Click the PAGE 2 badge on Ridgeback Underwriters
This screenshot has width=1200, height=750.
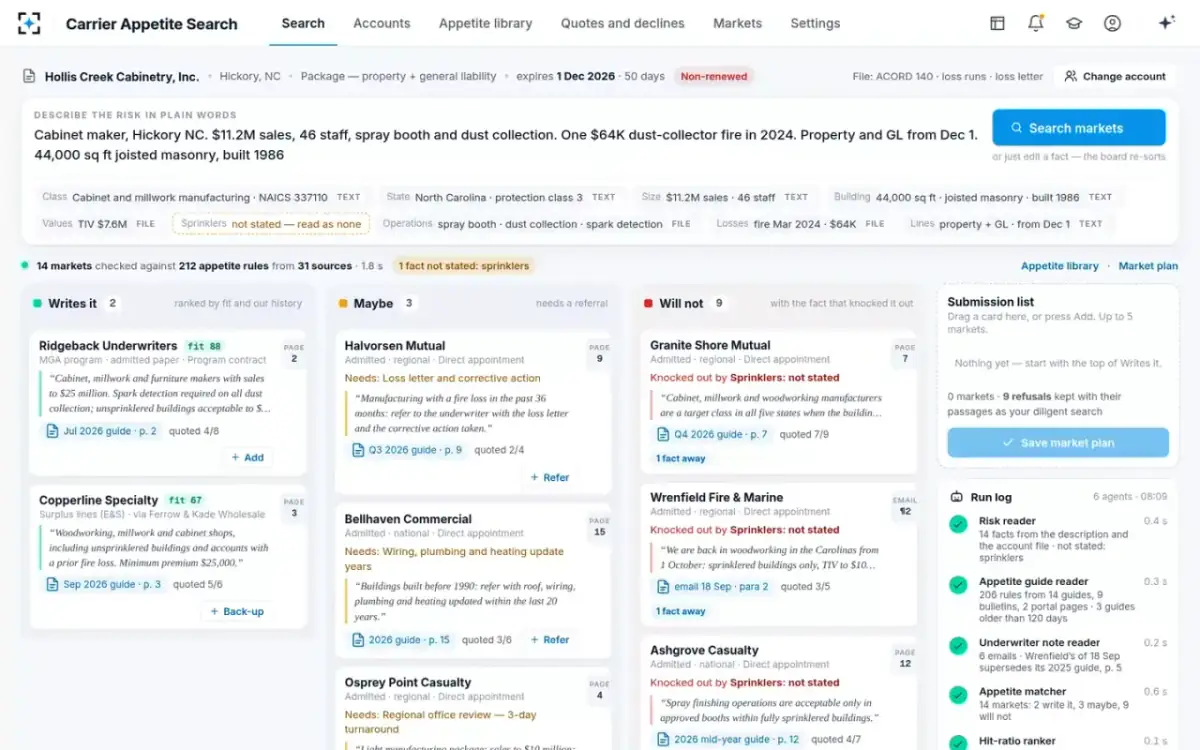tap(294, 353)
